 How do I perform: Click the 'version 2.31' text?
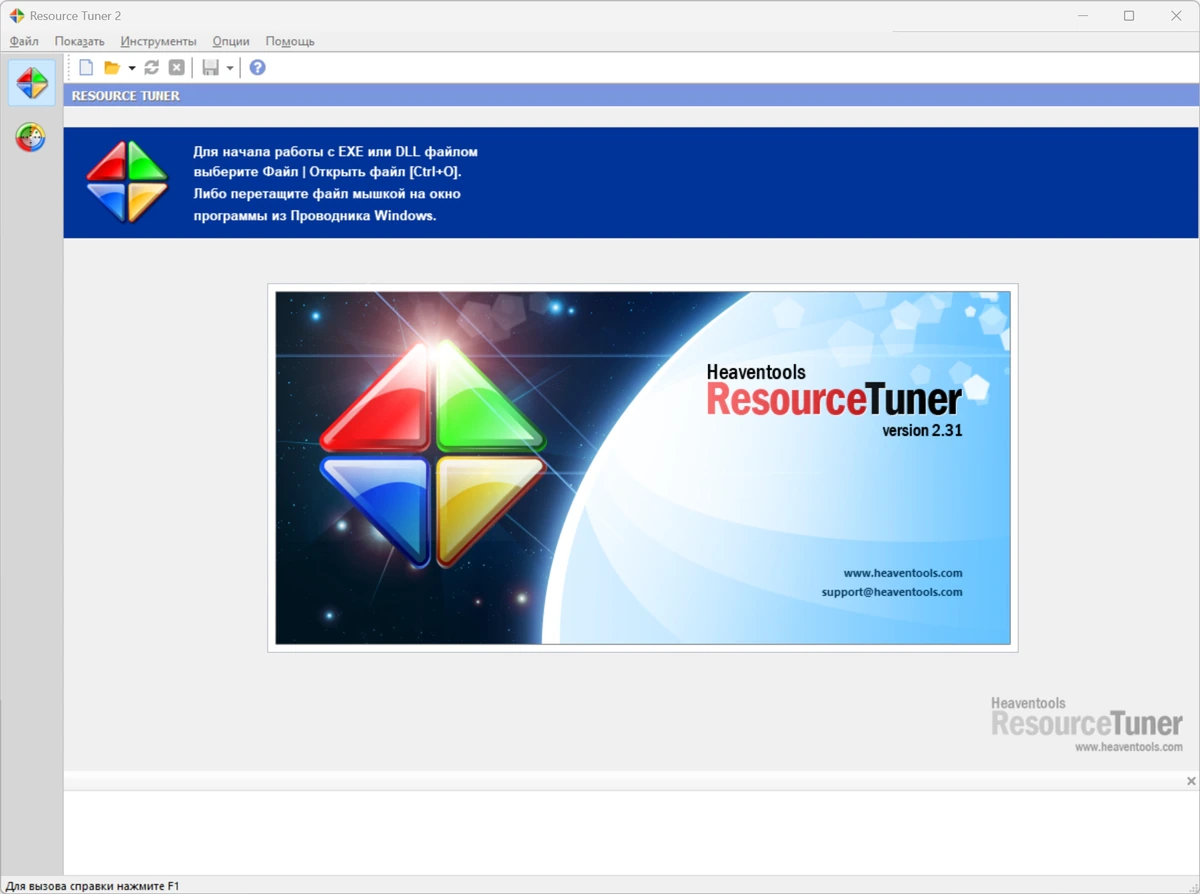tap(922, 431)
